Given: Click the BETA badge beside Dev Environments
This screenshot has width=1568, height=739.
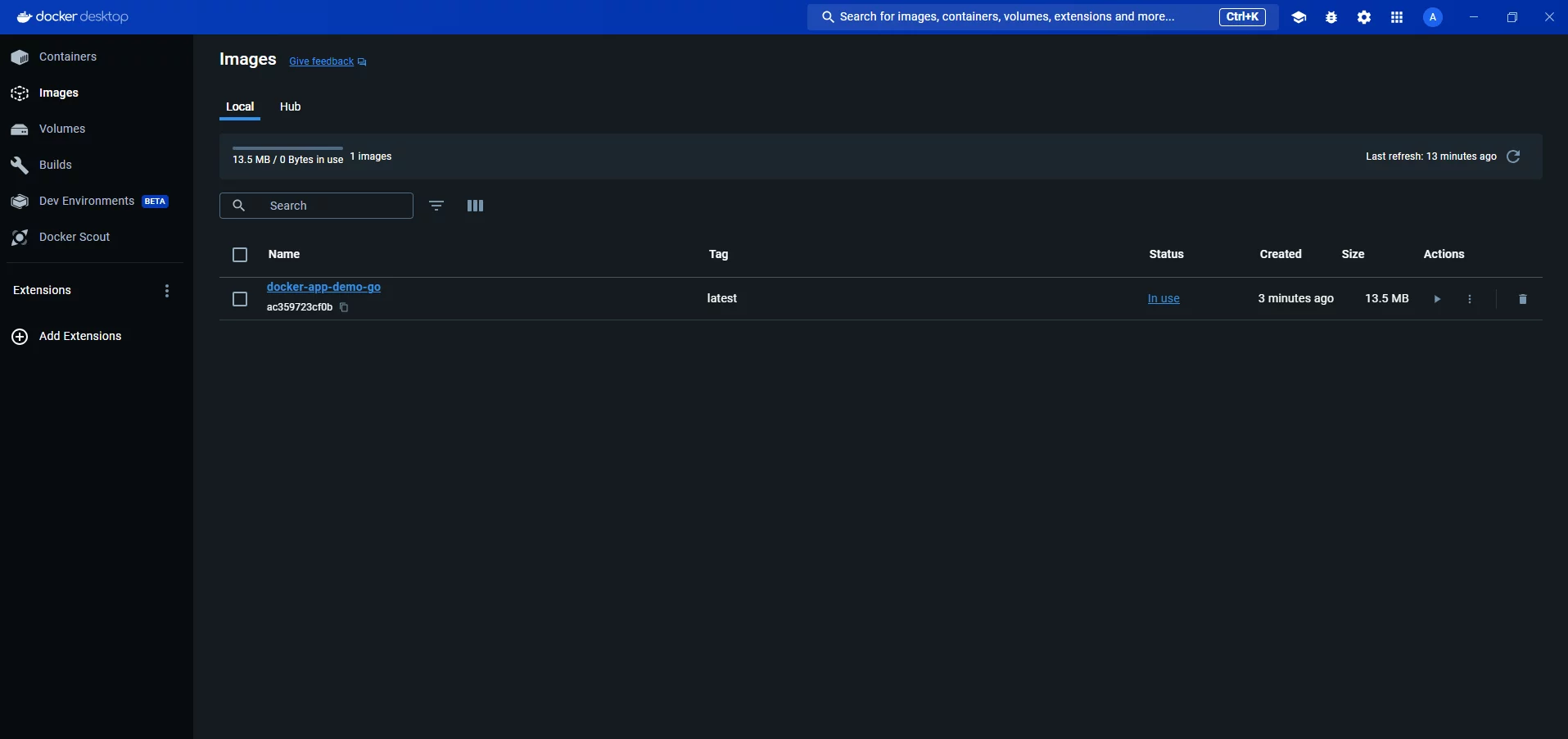Looking at the screenshot, I should click(x=155, y=202).
